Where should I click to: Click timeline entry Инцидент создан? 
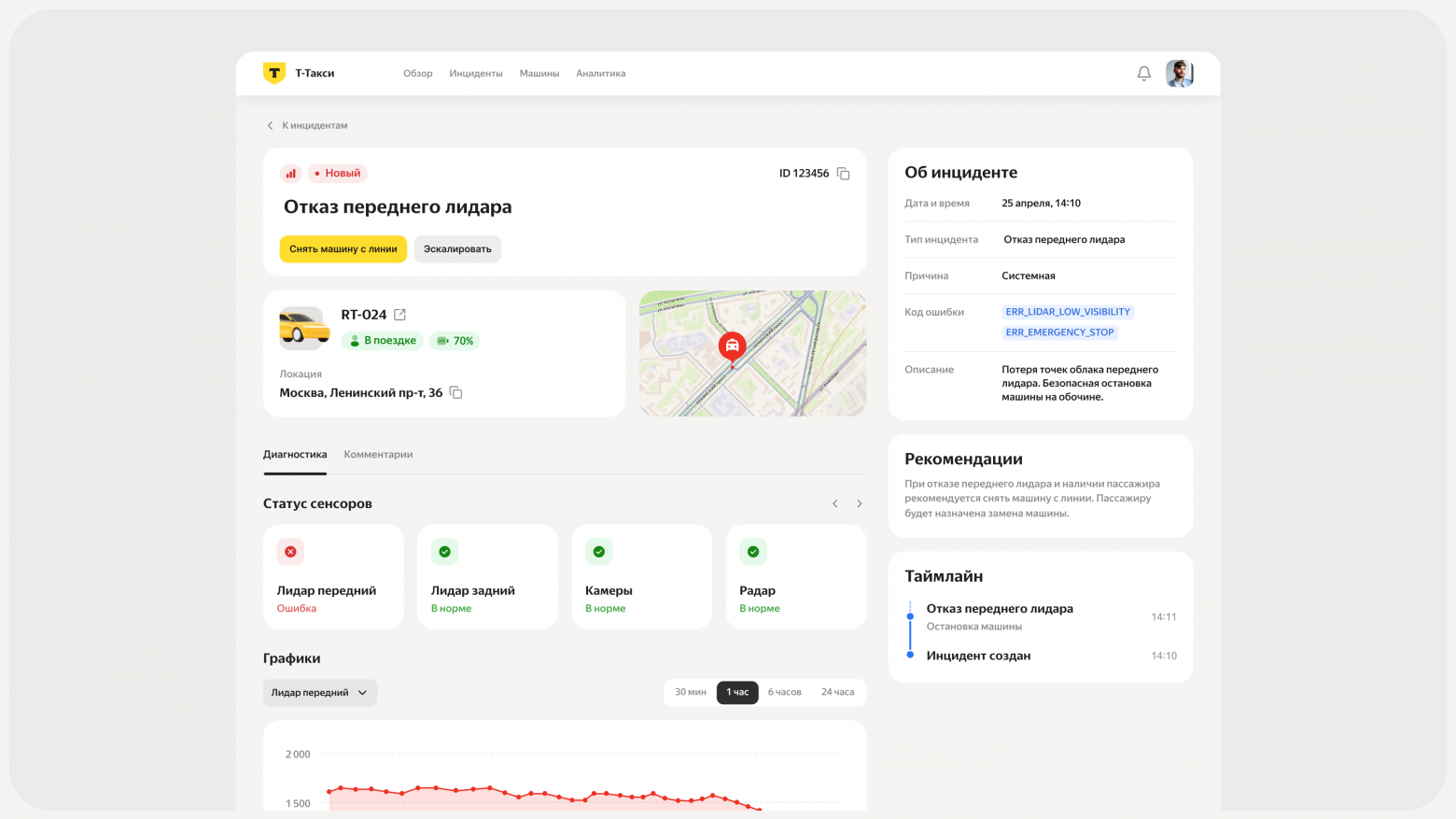pyautogui.click(x=978, y=656)
